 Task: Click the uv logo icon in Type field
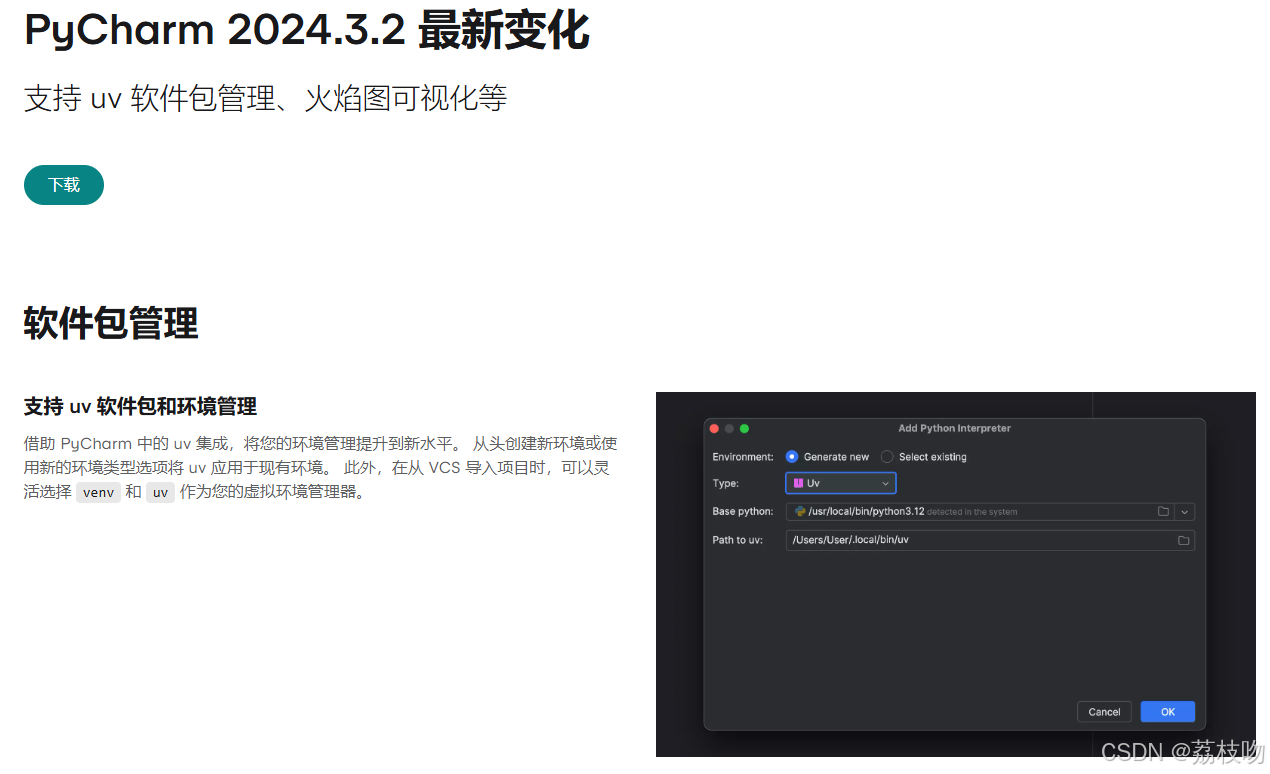coord(798,483)
